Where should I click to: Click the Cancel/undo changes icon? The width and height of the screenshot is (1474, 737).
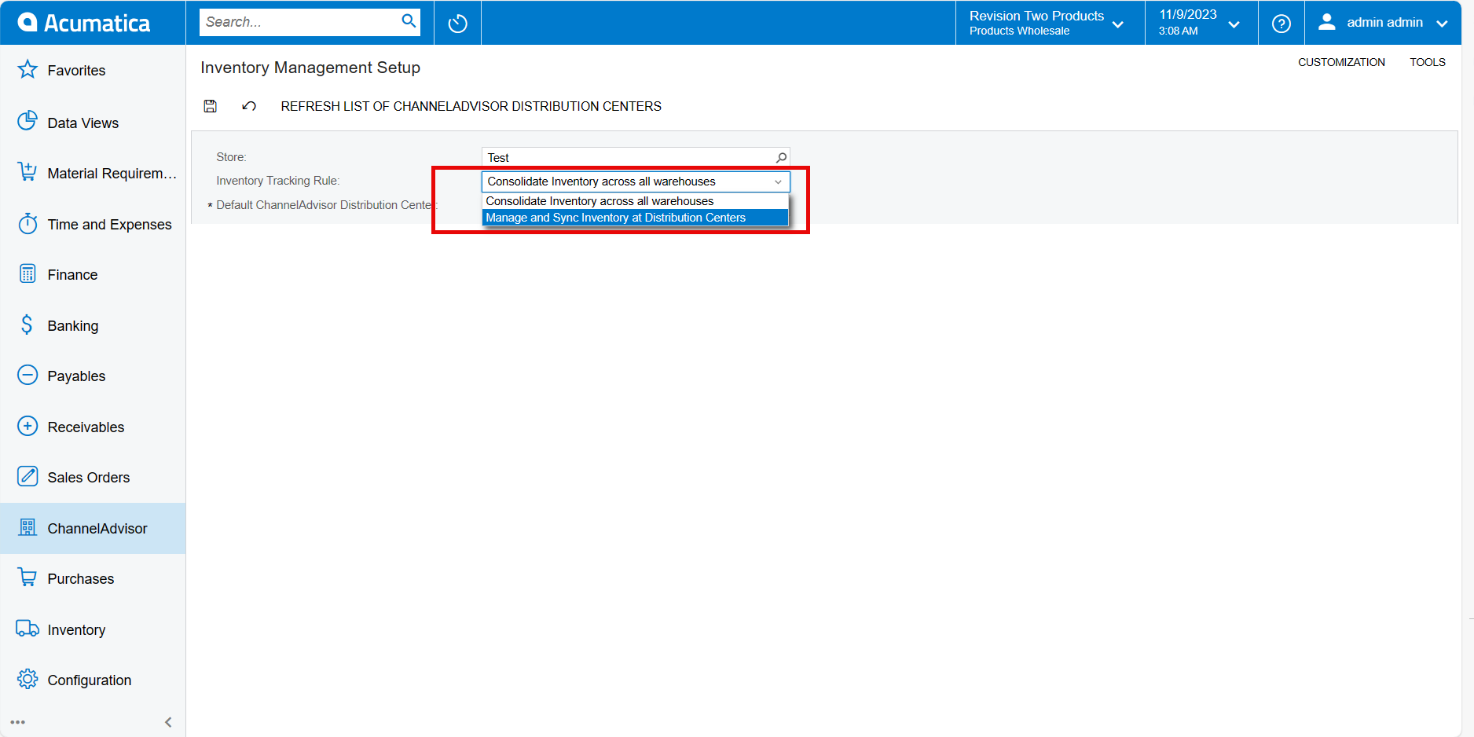tap(248, 106)
